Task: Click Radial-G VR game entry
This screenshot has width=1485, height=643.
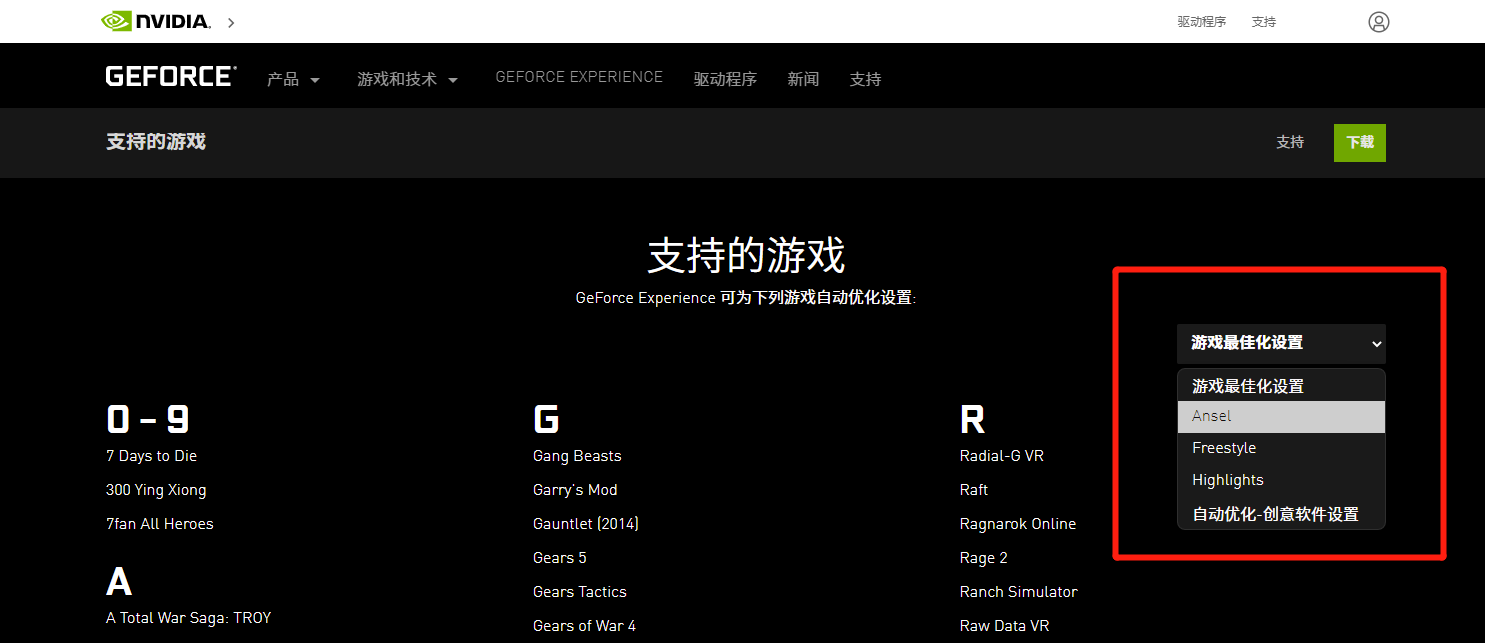Action: (x=1002, y=456)
